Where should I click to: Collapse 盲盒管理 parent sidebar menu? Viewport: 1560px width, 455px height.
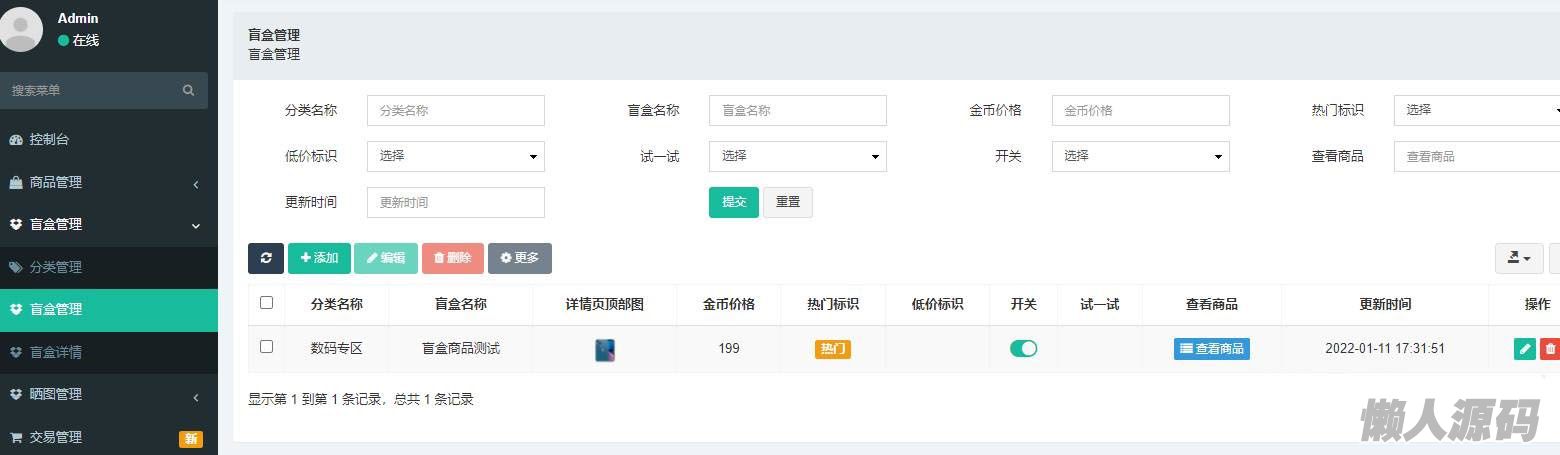tap(109, 225)
